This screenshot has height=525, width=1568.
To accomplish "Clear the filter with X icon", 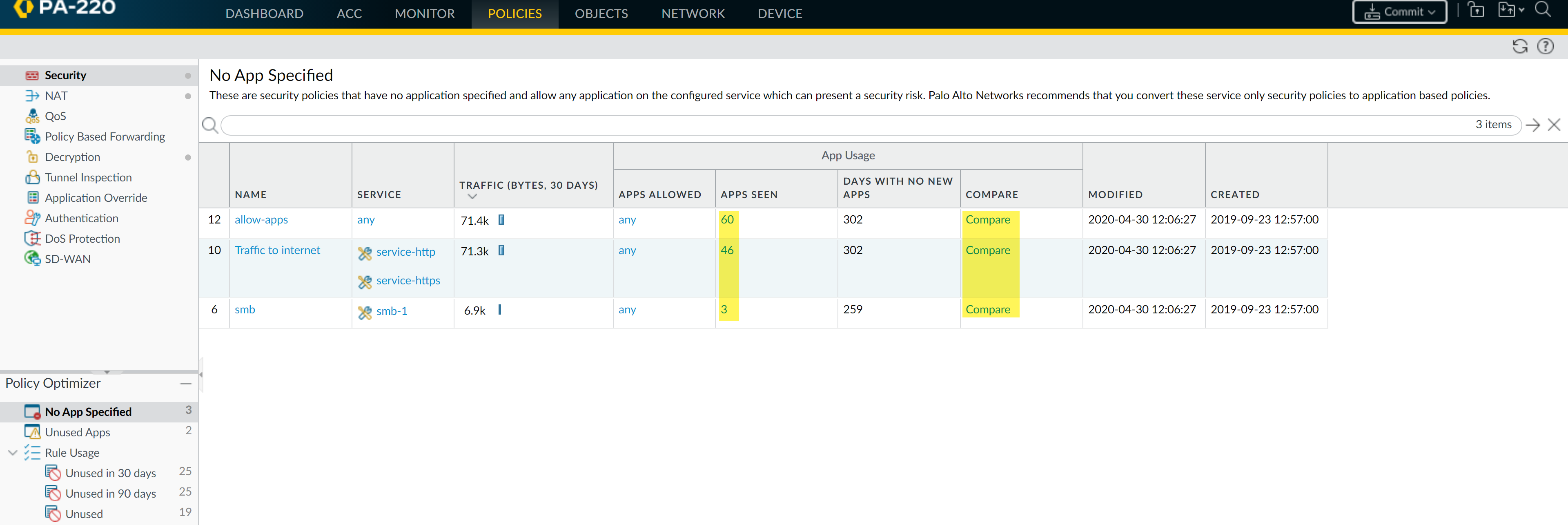I will tap(1553, 125).
